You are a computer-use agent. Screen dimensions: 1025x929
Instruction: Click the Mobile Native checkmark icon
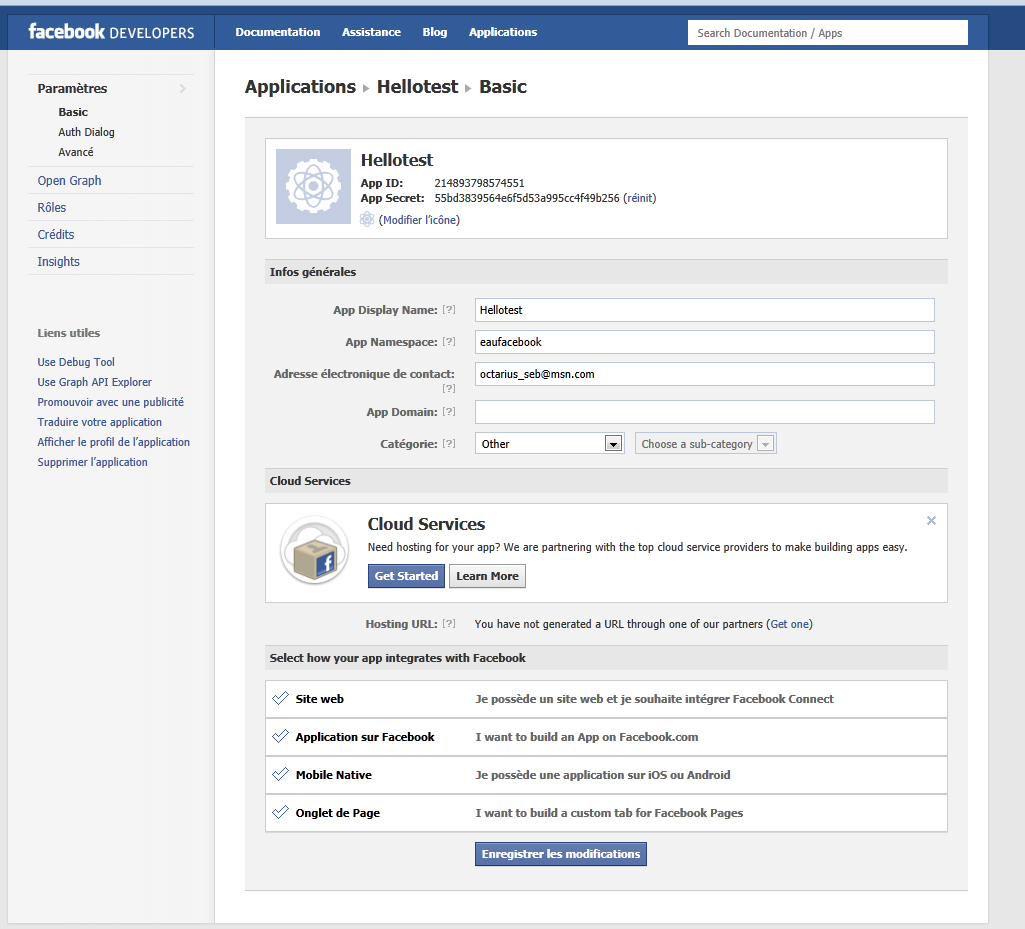(280, 774)
